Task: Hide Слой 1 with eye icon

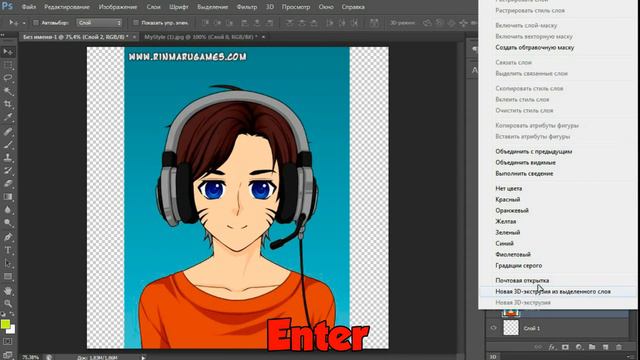Action: [493, 328]
